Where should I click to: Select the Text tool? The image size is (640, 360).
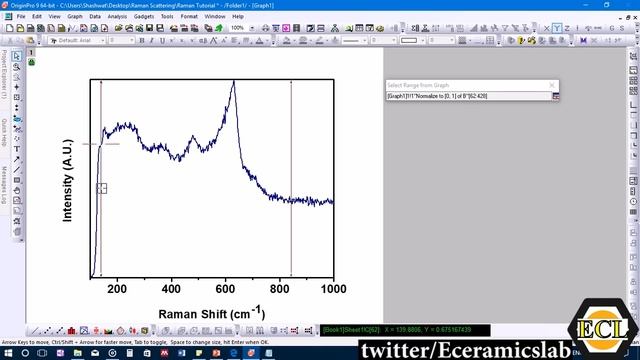pos(17,149)
